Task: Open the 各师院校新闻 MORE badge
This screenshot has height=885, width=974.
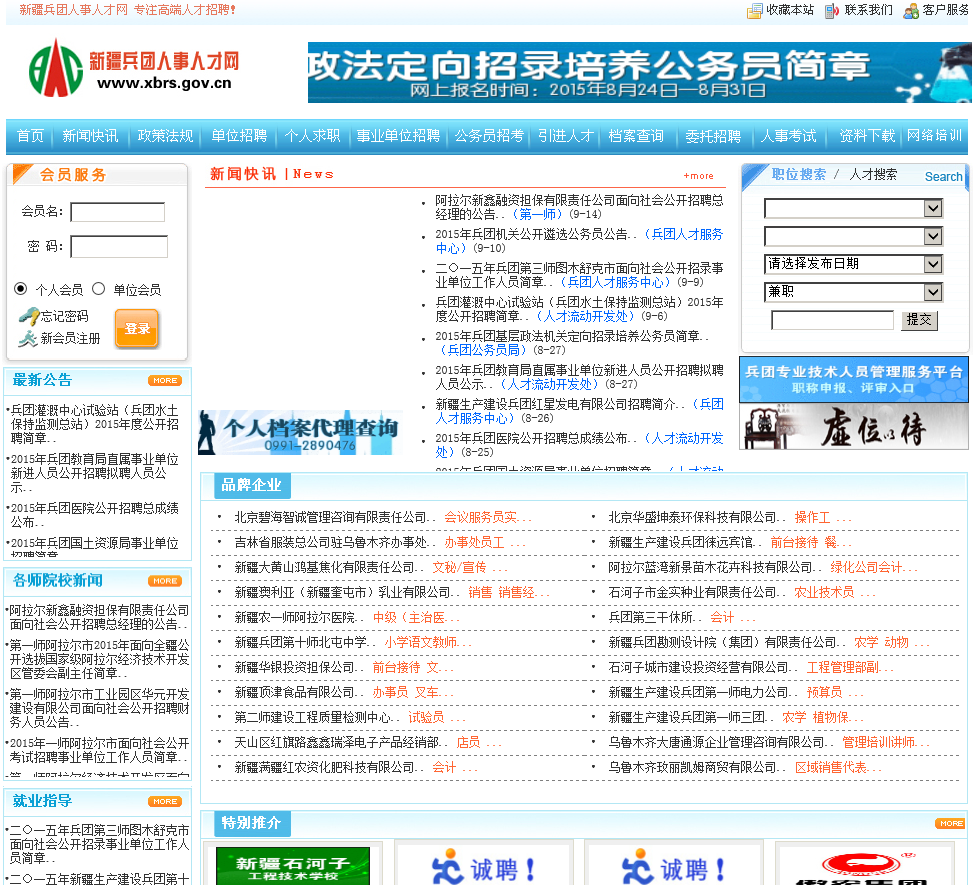Action: coord(165,581)
